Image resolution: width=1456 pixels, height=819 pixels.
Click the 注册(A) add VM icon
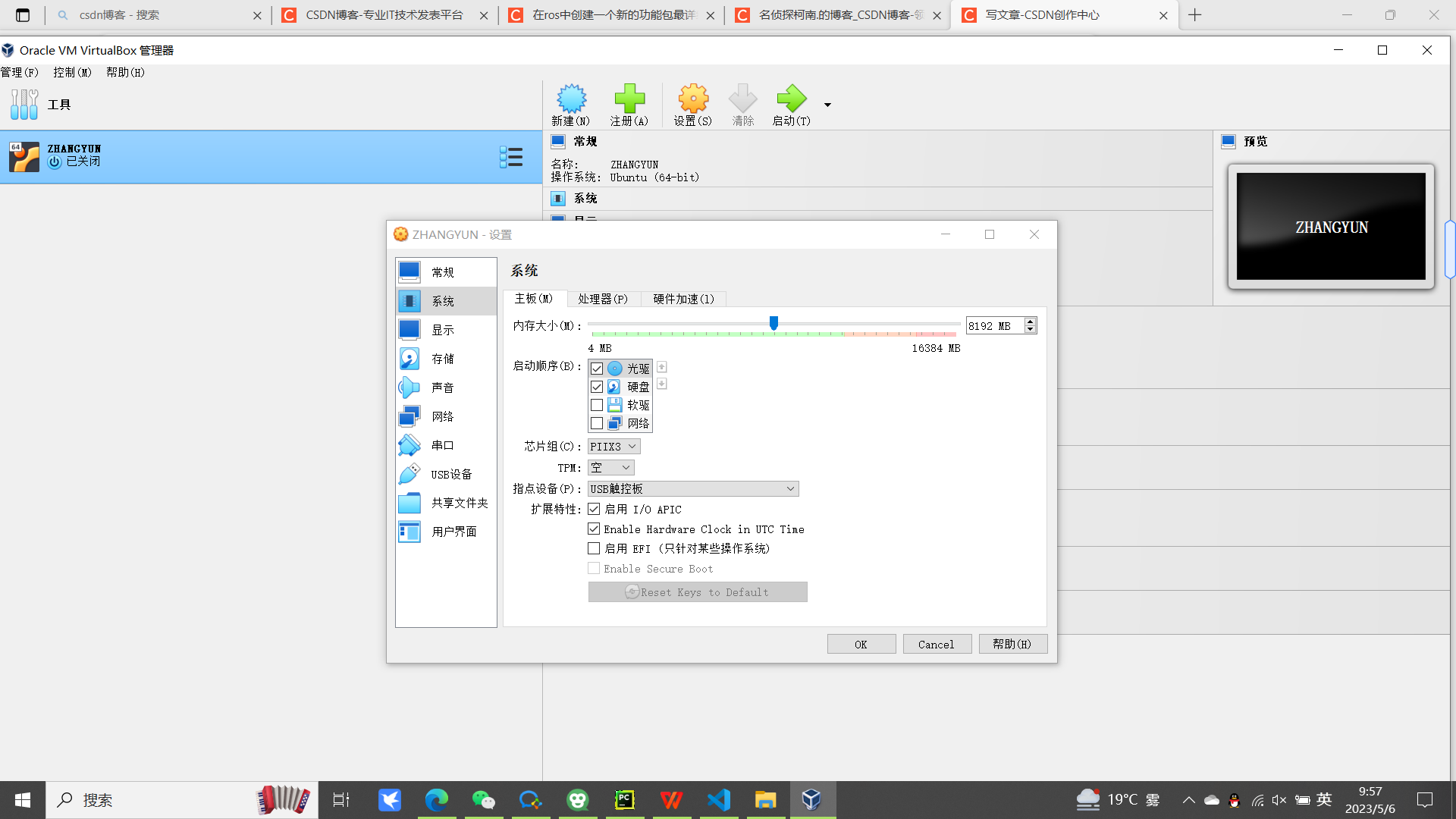(x=629, y=105)
